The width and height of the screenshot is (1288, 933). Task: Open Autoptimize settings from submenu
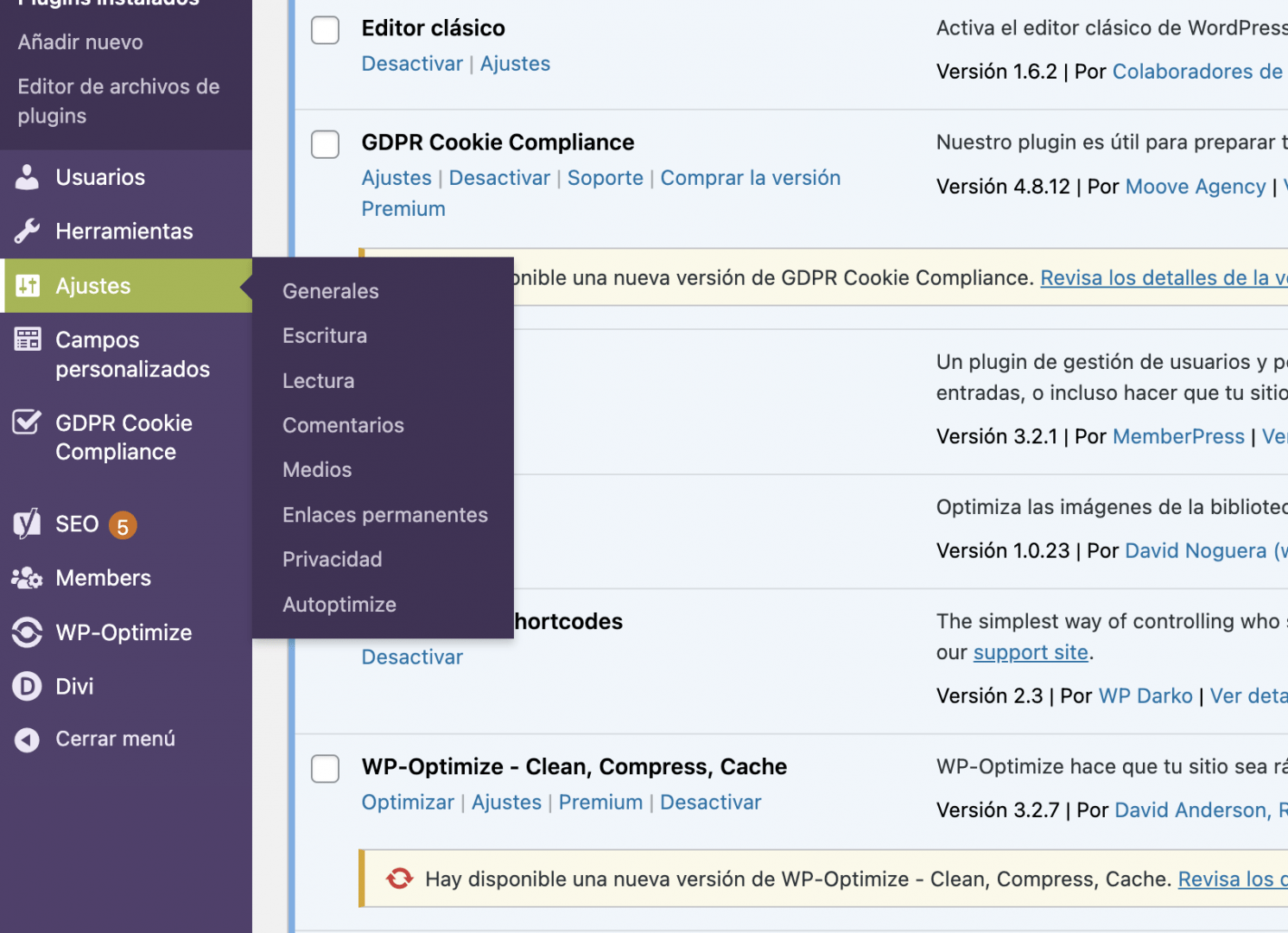pos(339,605)
